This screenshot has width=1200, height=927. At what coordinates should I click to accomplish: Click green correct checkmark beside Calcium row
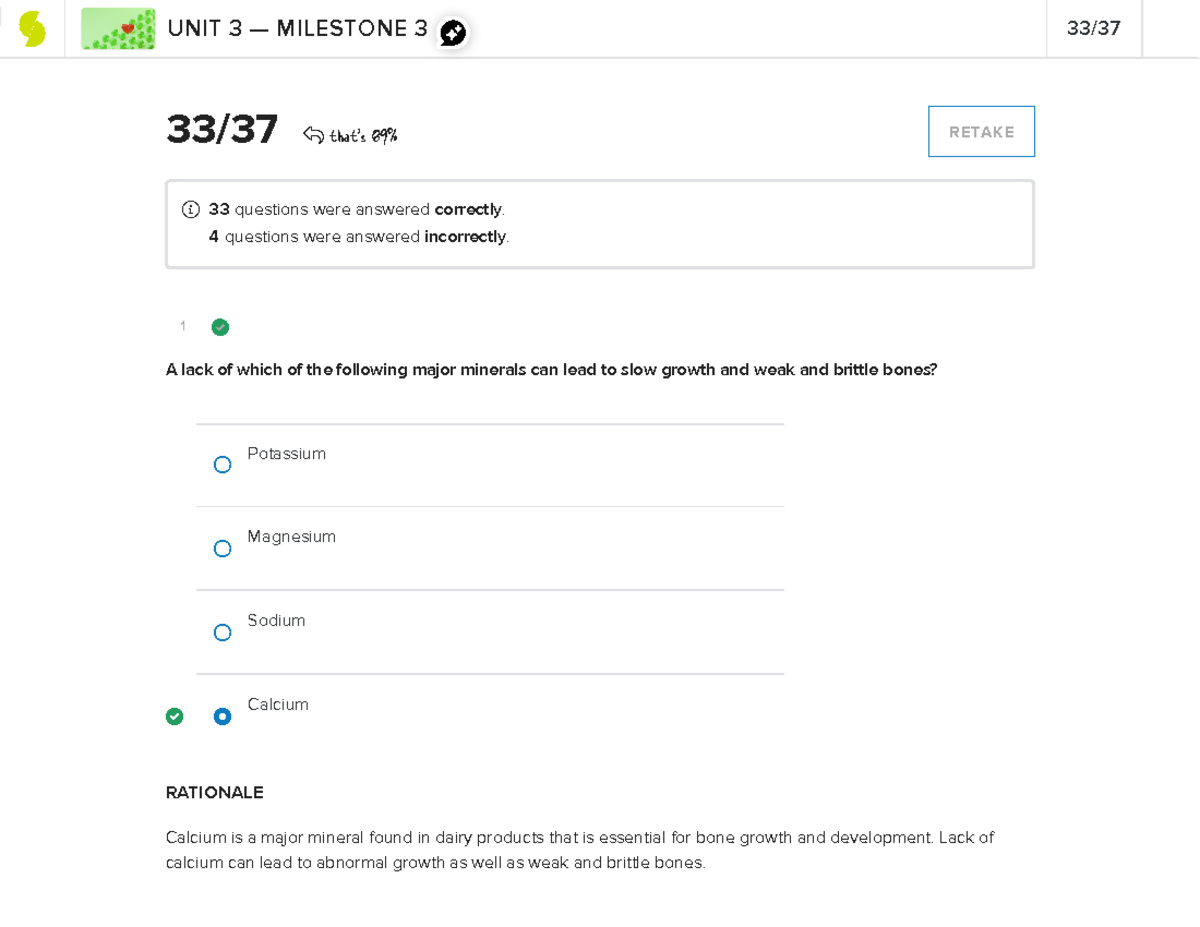tap(175, 716)
